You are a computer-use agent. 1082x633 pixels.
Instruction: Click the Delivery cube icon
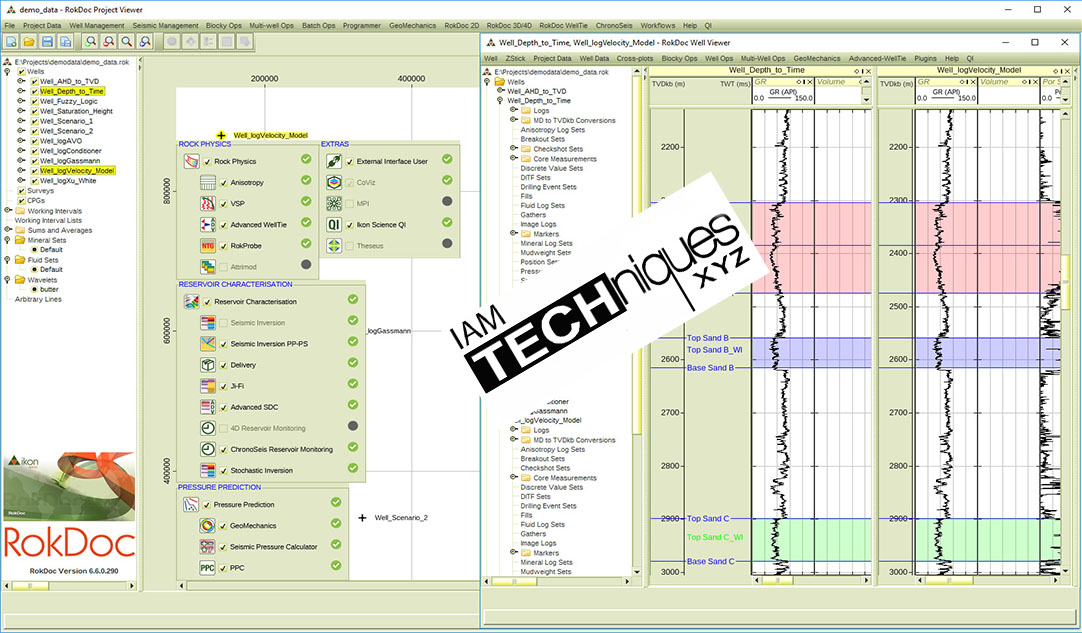pos(208,364)
